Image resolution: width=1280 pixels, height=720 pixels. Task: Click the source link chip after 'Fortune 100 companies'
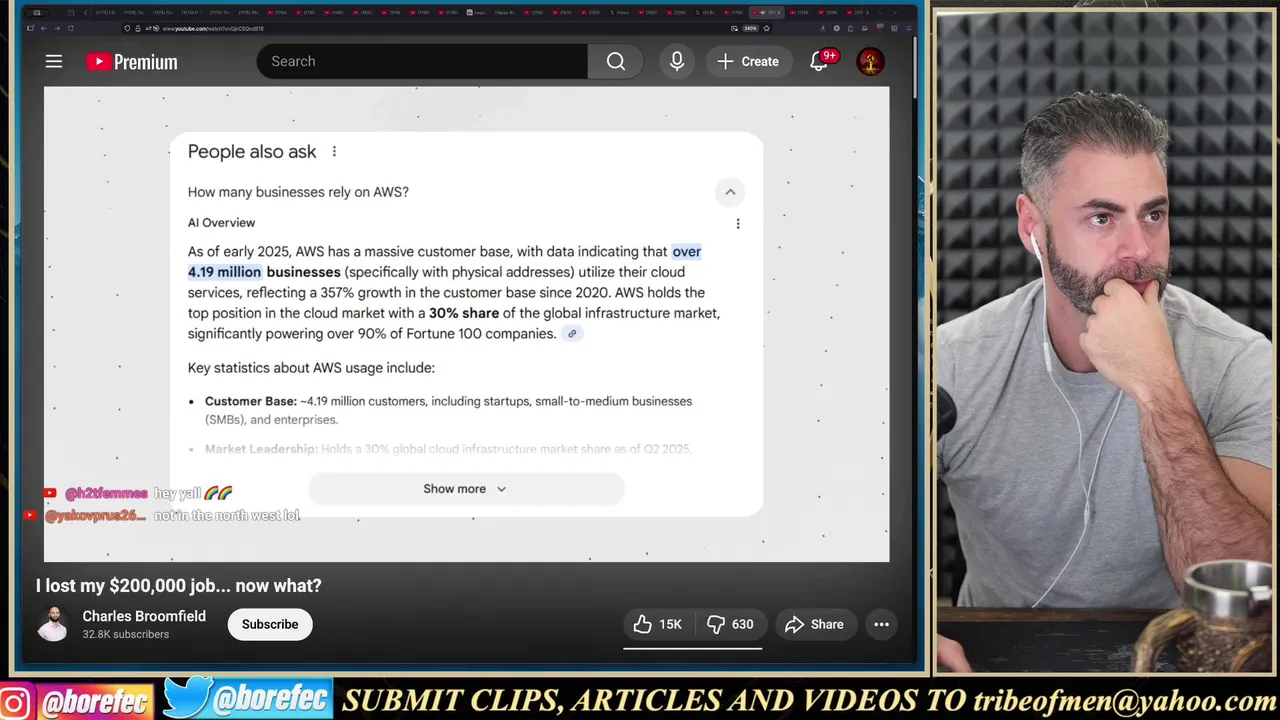572,334
